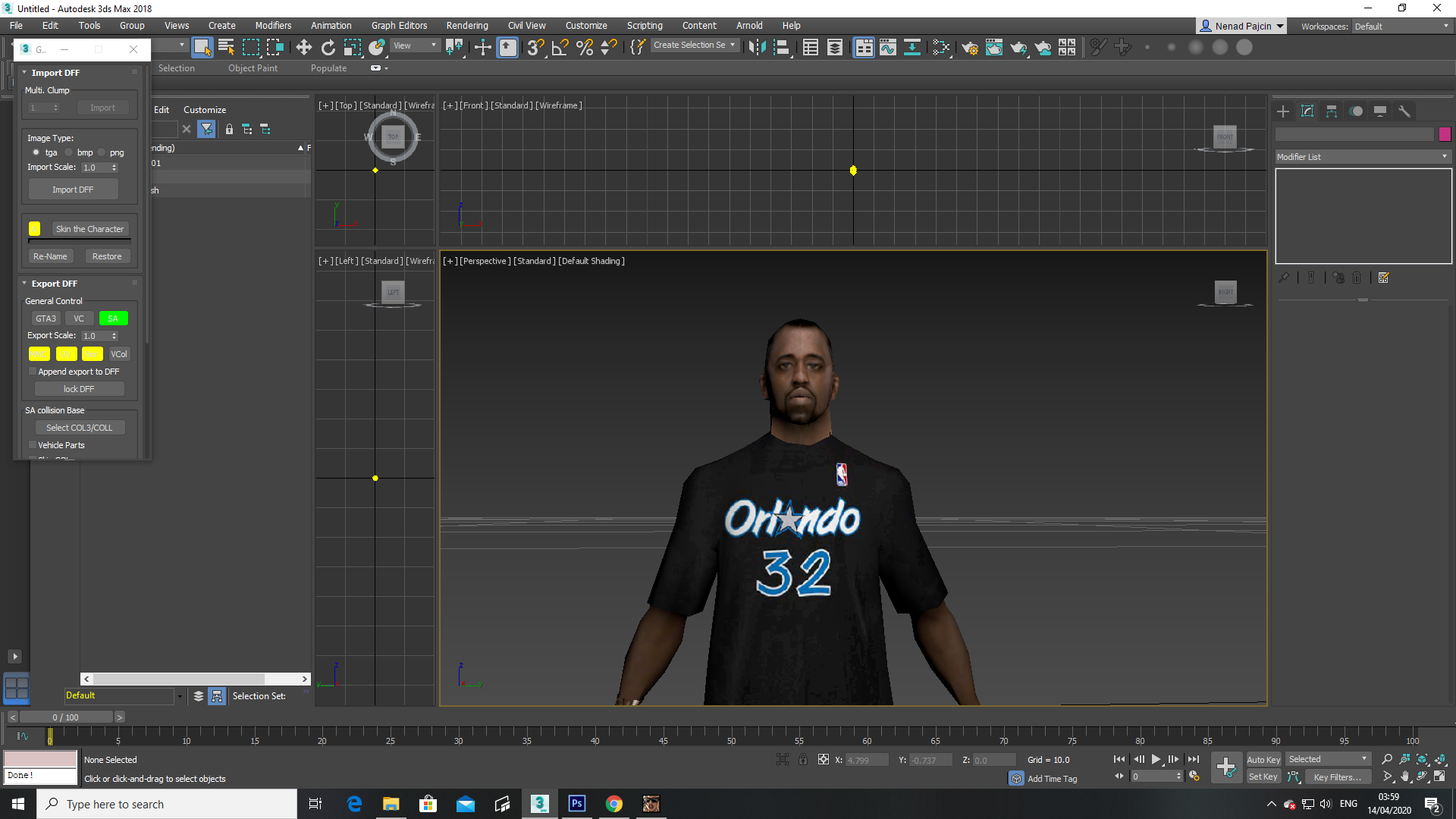Open the Hierarchy tab in command panel
Viewport: 1456px width, 819px height.
coord(1332,111)
